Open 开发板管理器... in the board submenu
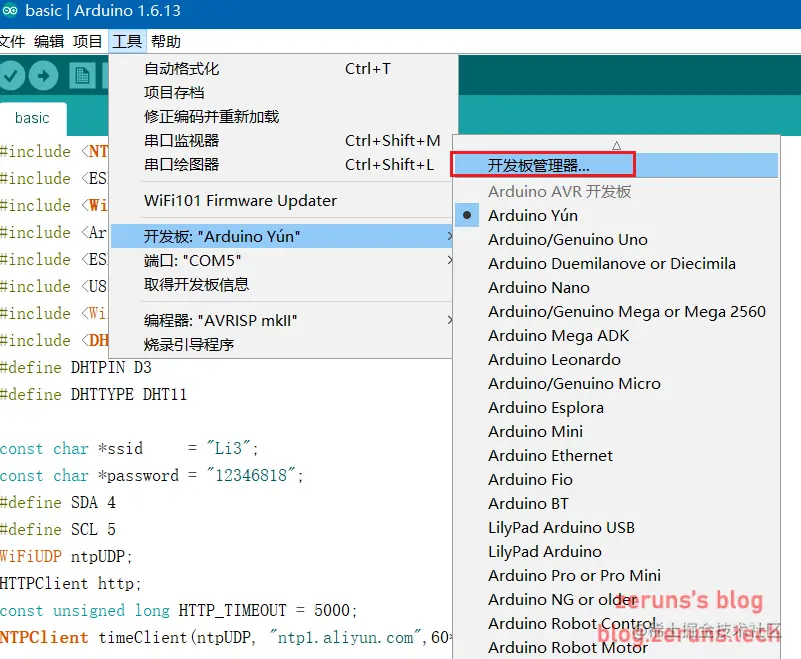This screenshot has width=801, height=659. (616, 165)
